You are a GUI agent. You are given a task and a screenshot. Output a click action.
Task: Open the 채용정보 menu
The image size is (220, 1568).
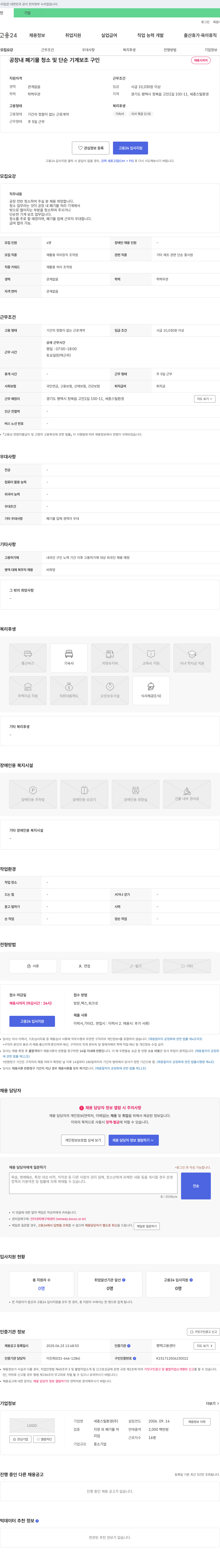(x=37, y=35)
